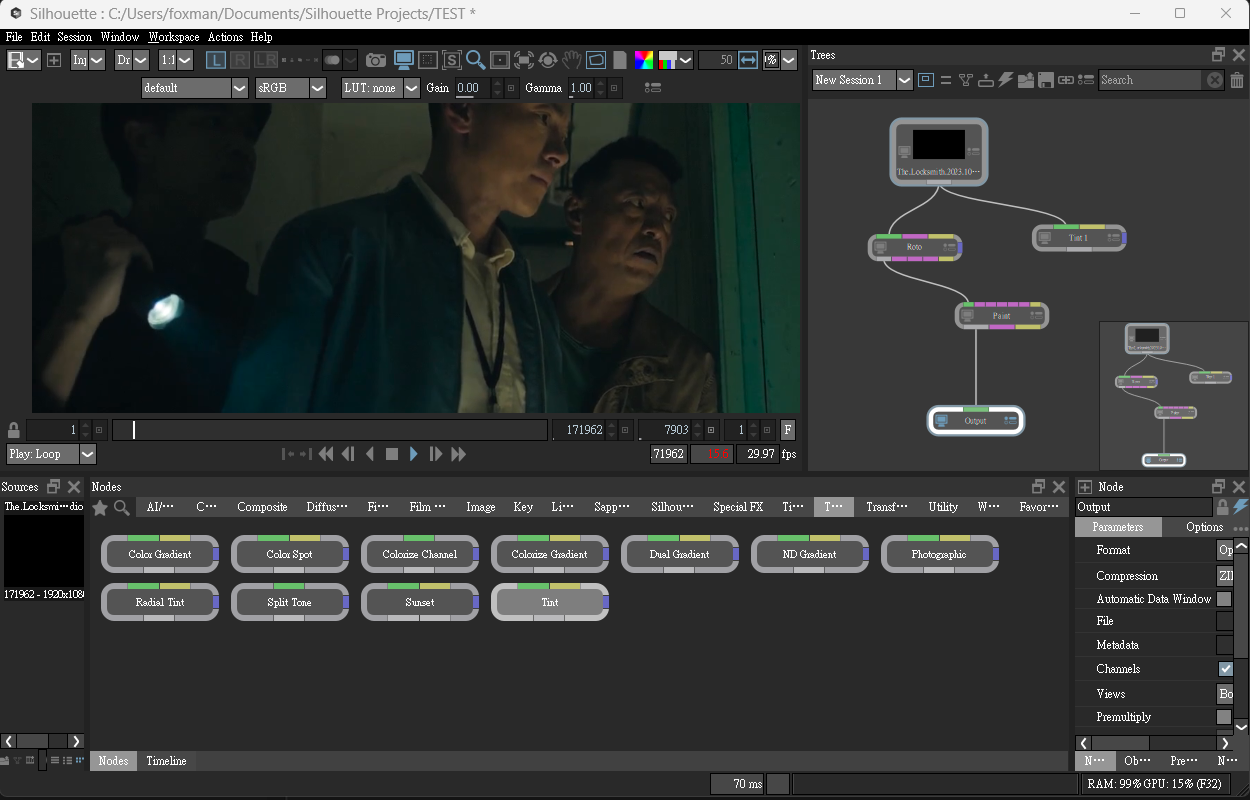Click the trash icon in Trees panel
The width and height of the screenshot is (1250, 800).
[x=1237, y=80]
